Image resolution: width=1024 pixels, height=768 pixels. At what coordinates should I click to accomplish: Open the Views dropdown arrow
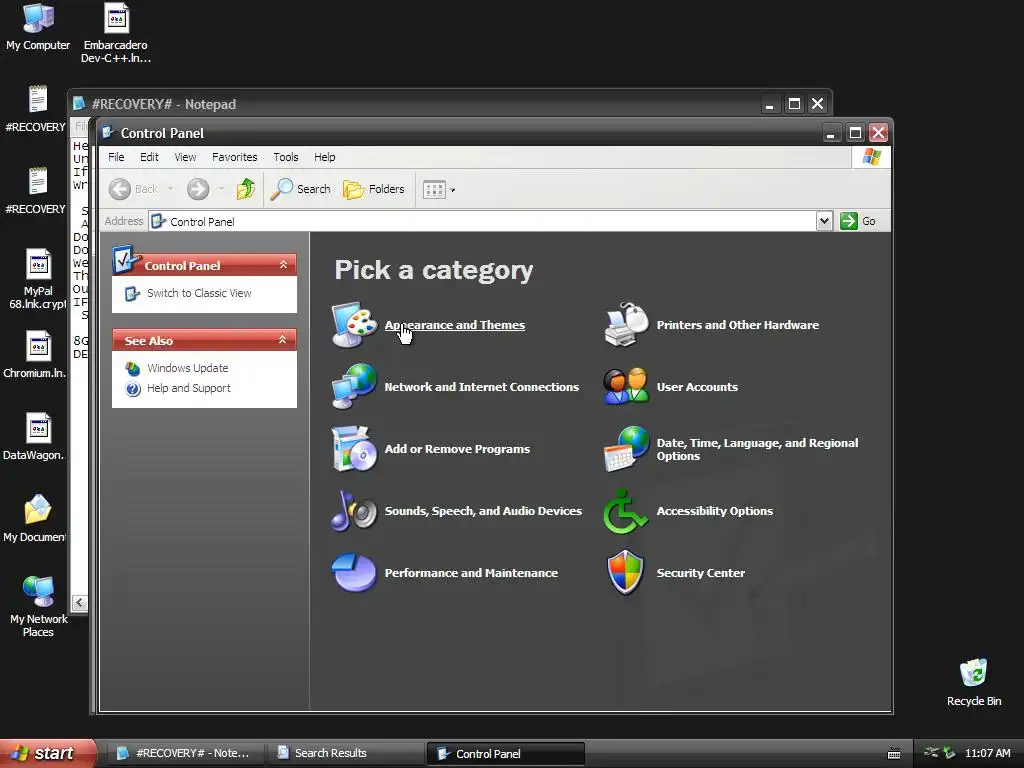coord(452,190)
